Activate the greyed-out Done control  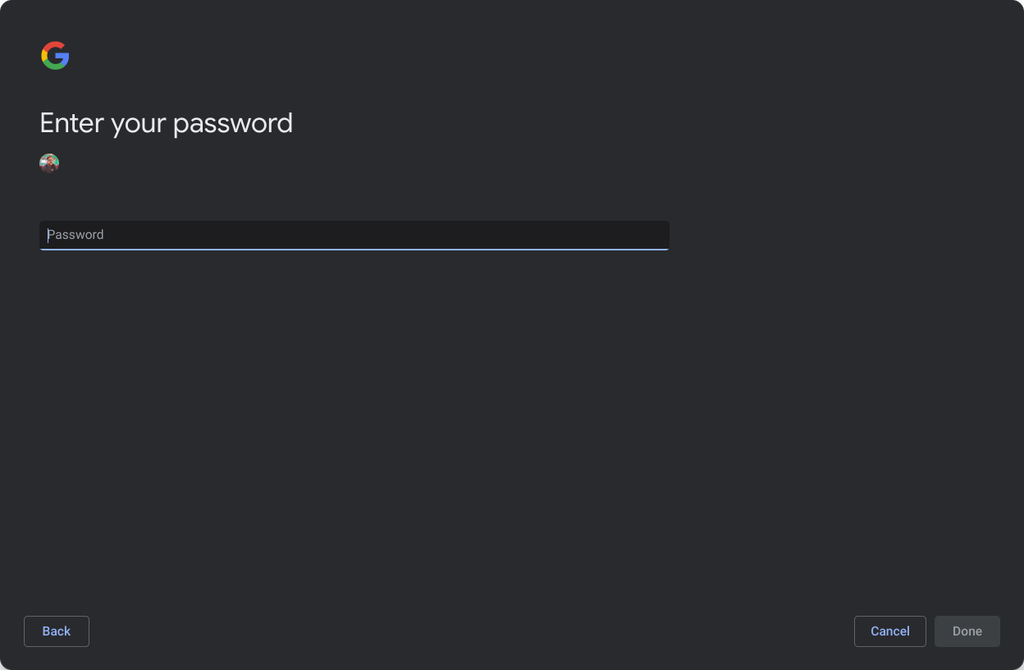click(967, 631)
